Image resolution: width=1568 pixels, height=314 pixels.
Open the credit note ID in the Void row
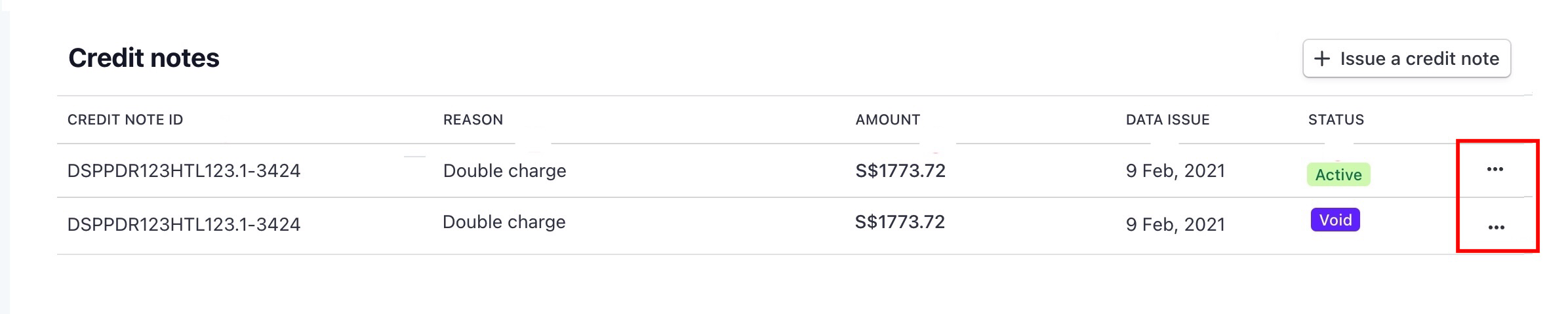(x=184, y=225)
